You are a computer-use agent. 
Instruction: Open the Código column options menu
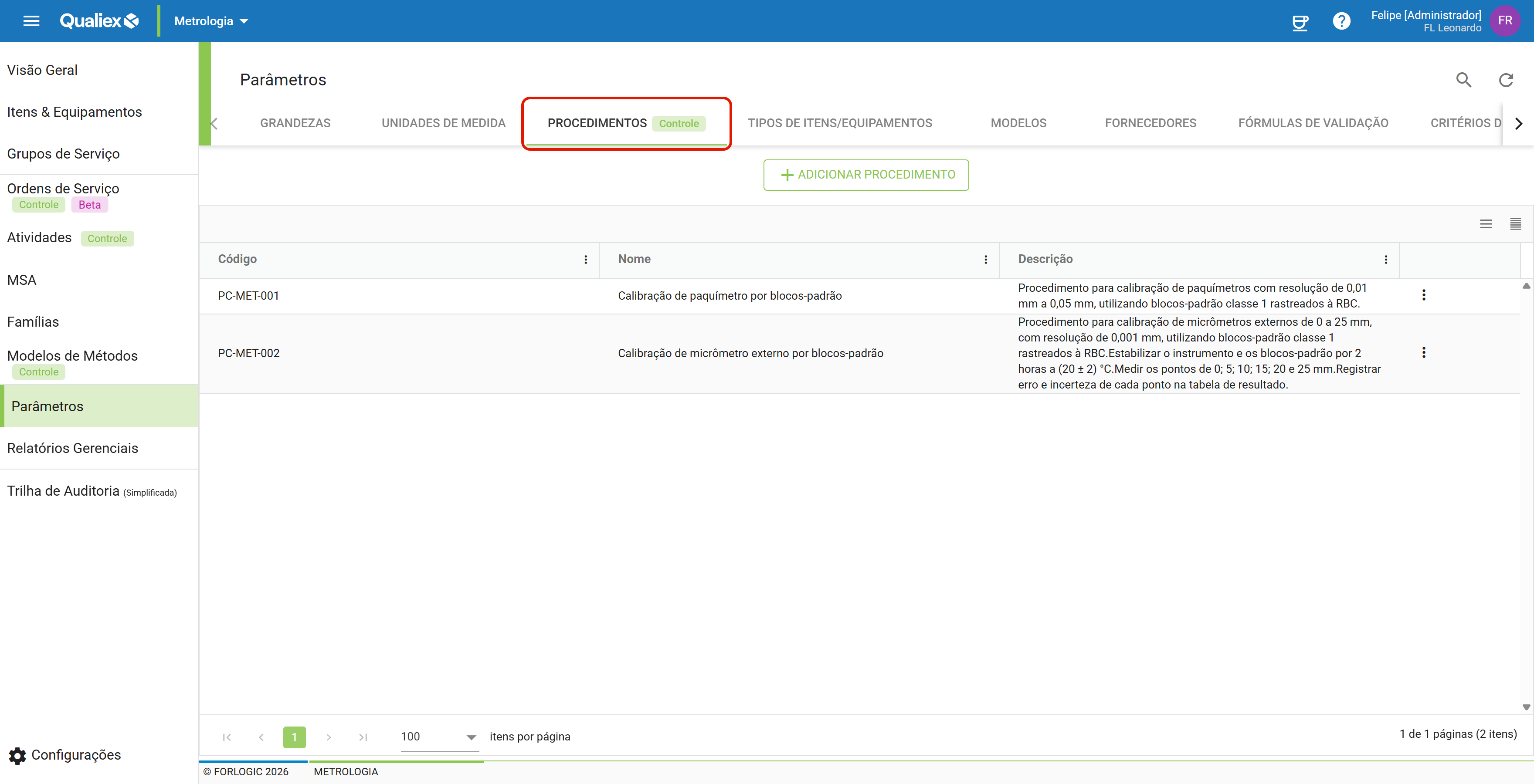coord(585,260)
